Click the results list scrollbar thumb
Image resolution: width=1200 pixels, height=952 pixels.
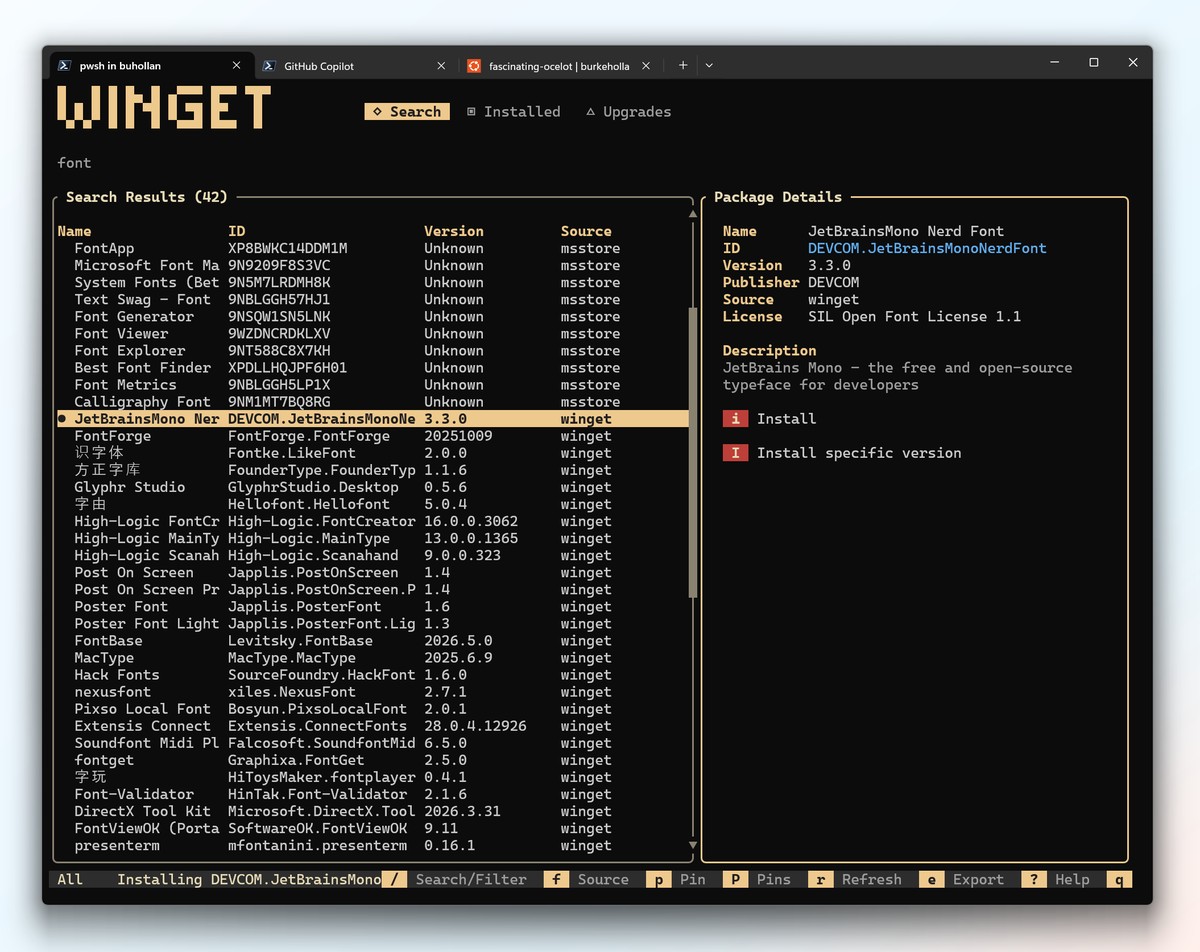click(692, 452)
